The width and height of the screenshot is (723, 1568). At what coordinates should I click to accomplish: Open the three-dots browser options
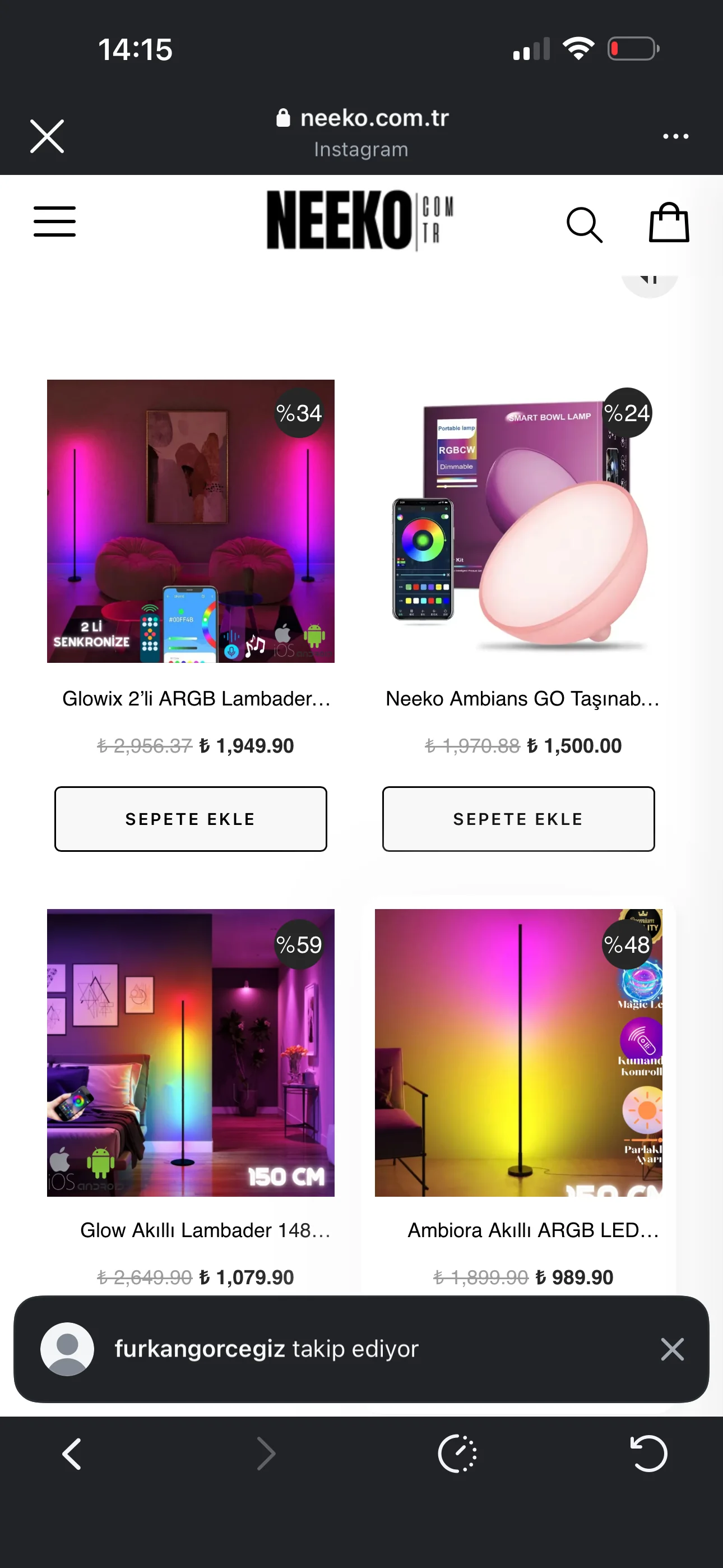click(x=675, y=136)
